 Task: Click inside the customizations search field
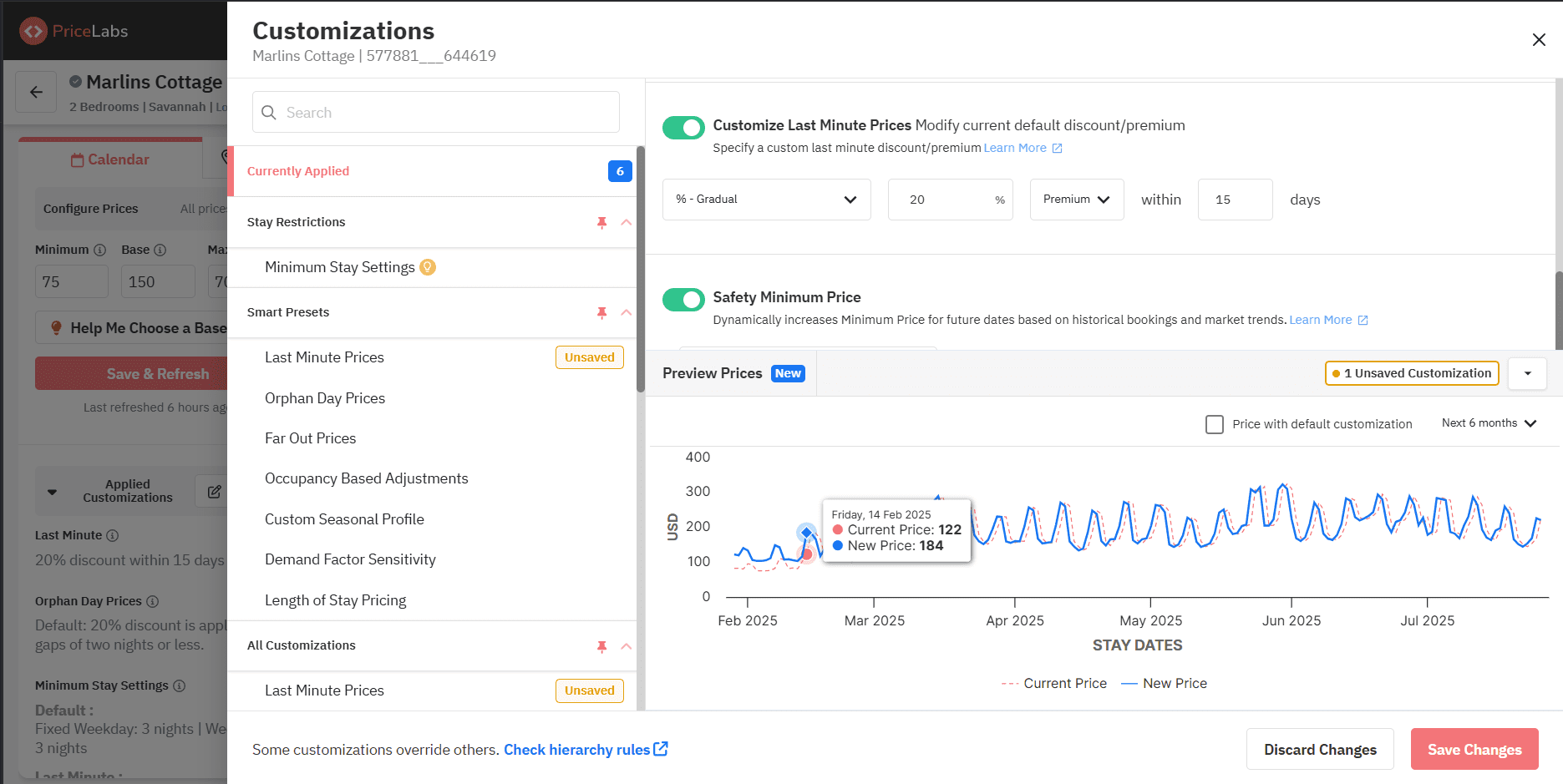434,111
